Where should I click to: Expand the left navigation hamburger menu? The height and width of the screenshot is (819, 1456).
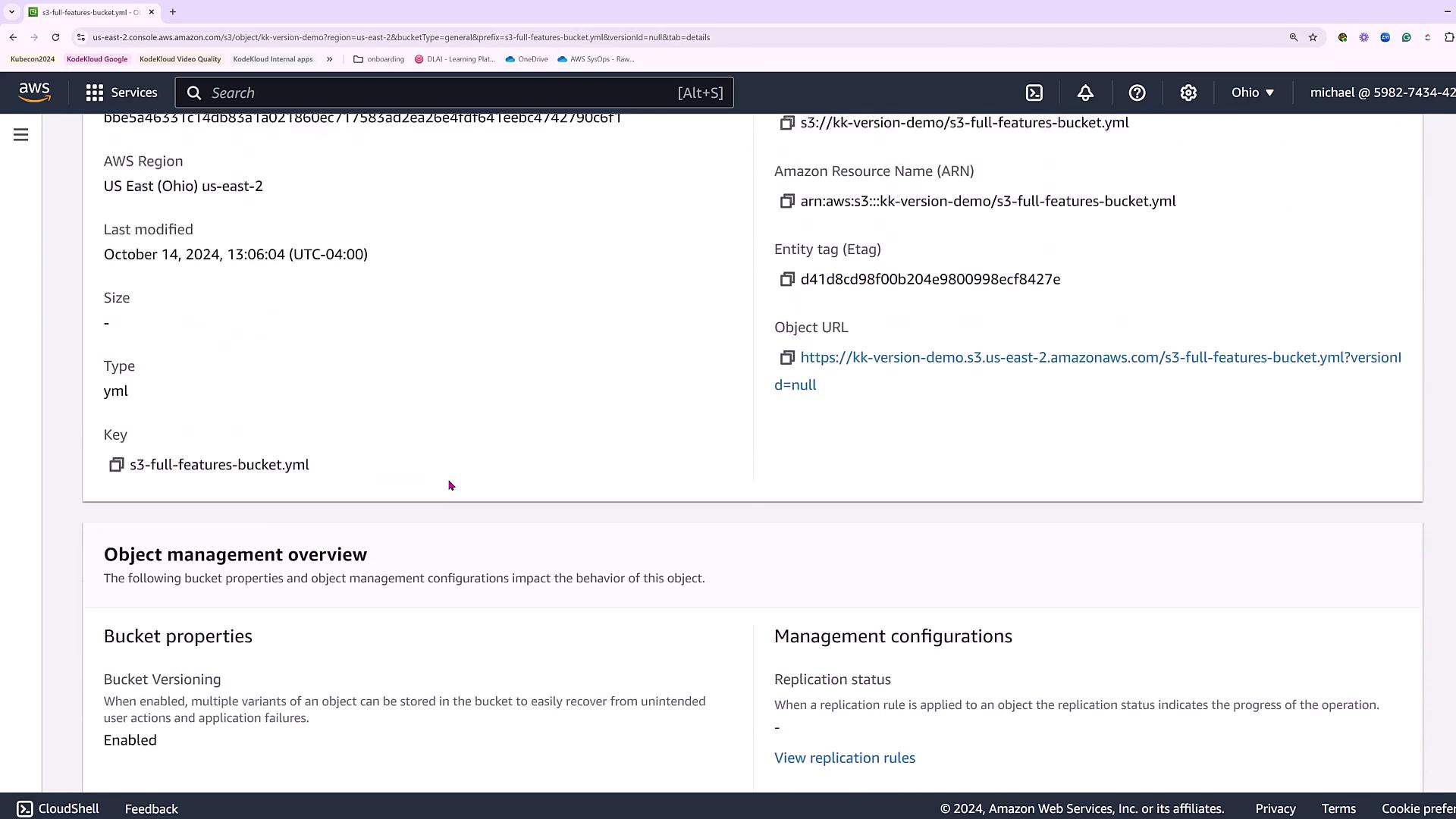click(x=21, y=135)
